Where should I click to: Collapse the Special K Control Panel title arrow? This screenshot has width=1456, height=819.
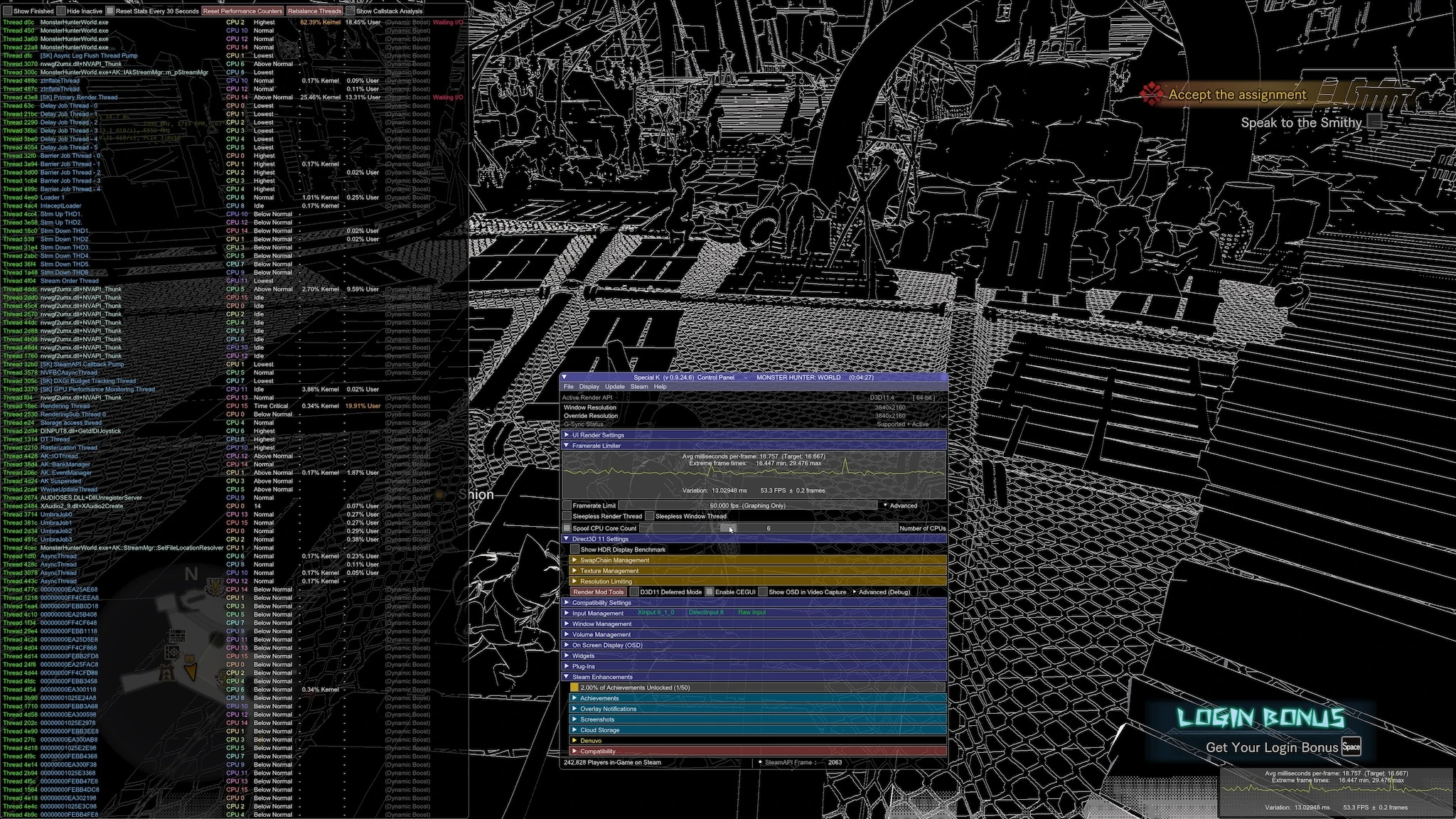tap(564, 378)
